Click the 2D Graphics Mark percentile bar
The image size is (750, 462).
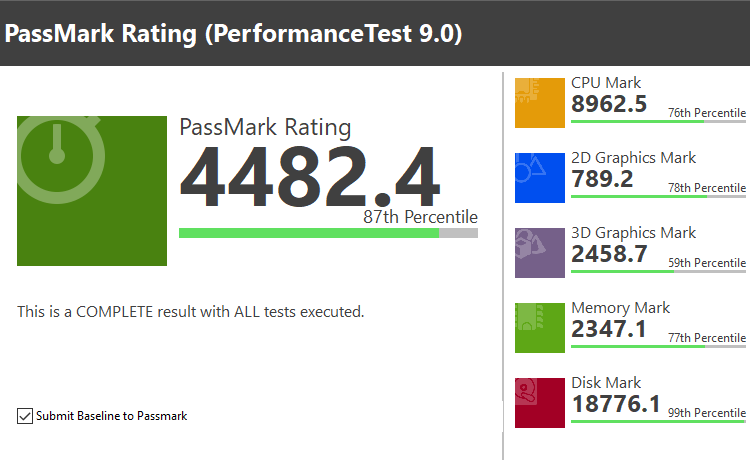(658, 197)
